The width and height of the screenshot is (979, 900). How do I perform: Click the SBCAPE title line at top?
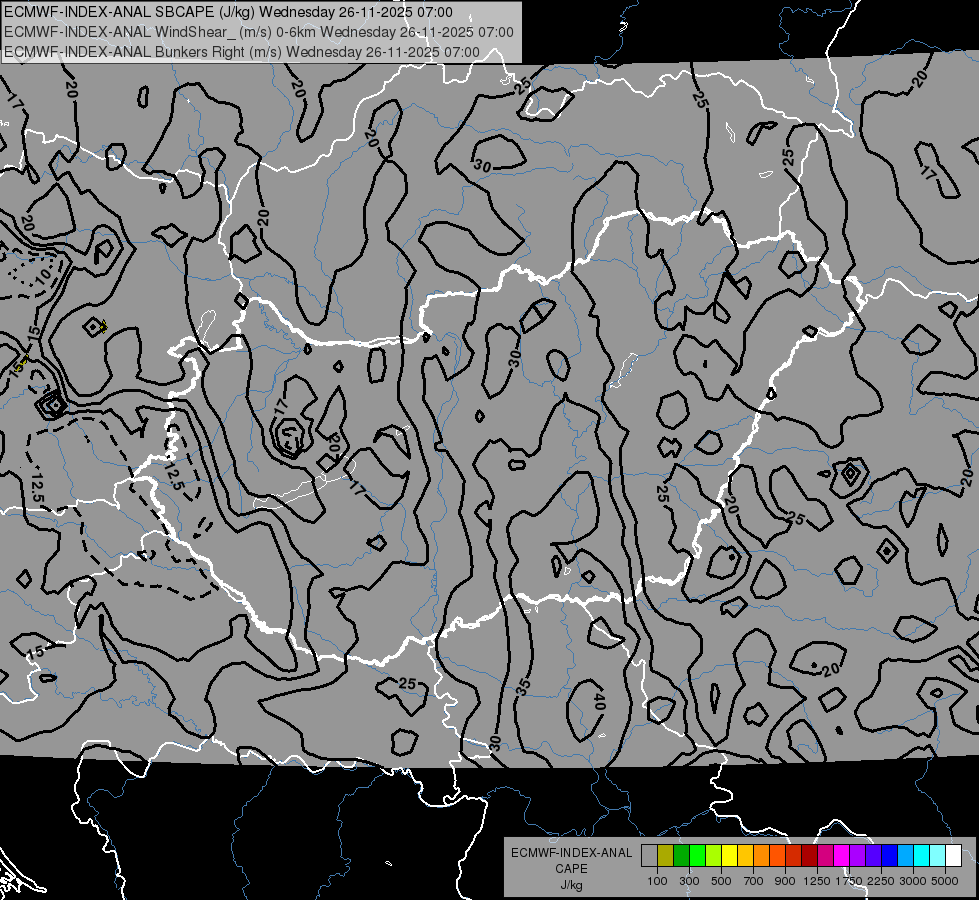point(228,12)
